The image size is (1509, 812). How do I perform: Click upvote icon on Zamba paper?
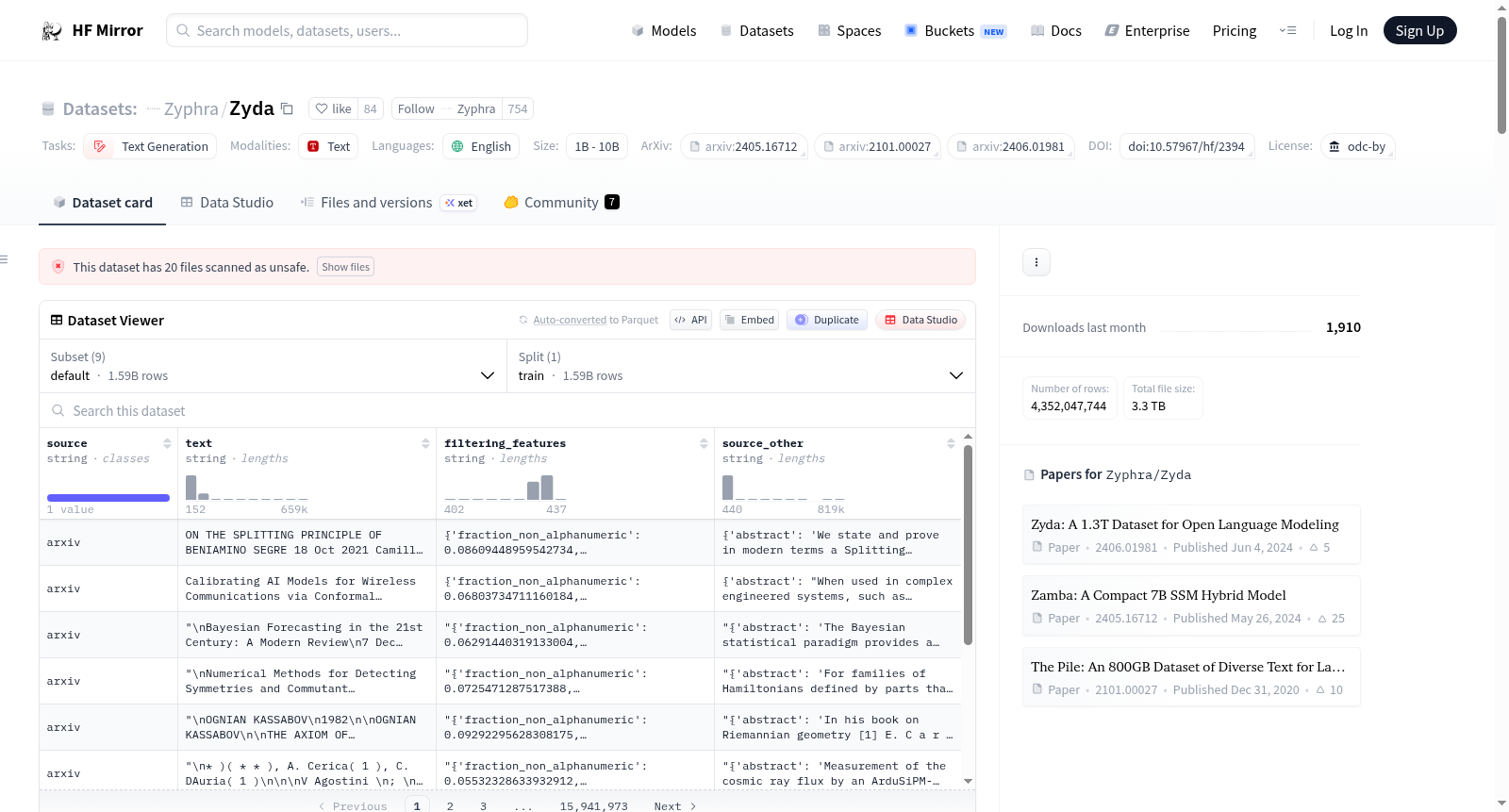(1322, 619)
